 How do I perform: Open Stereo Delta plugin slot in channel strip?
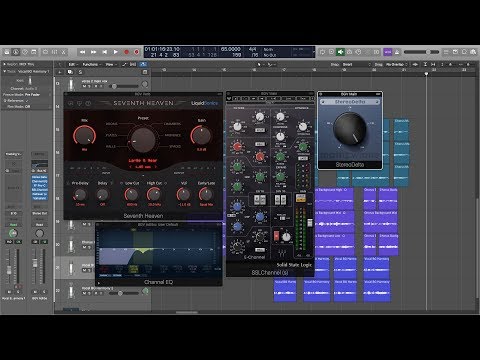point(40,177)
